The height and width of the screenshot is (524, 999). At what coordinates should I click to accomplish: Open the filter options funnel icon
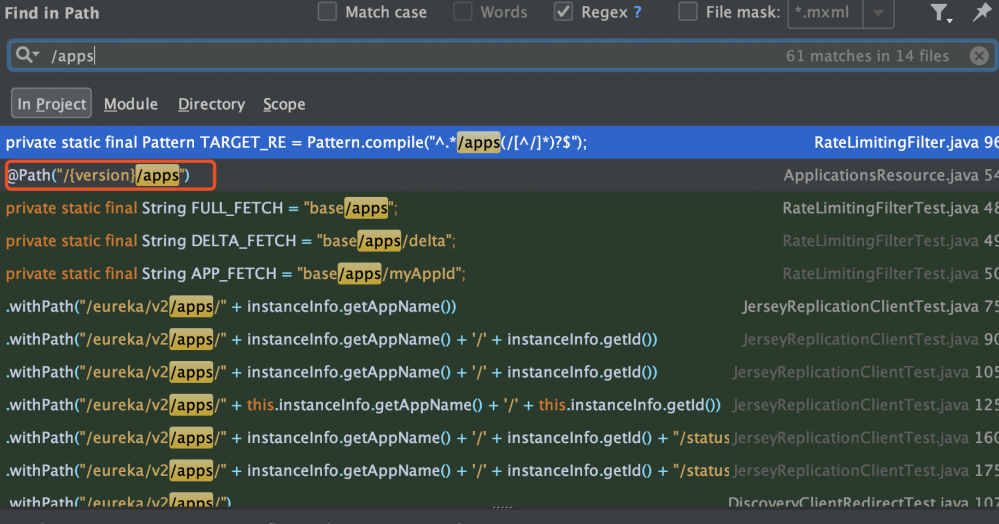pyautogui.click(x=939, y=13)
